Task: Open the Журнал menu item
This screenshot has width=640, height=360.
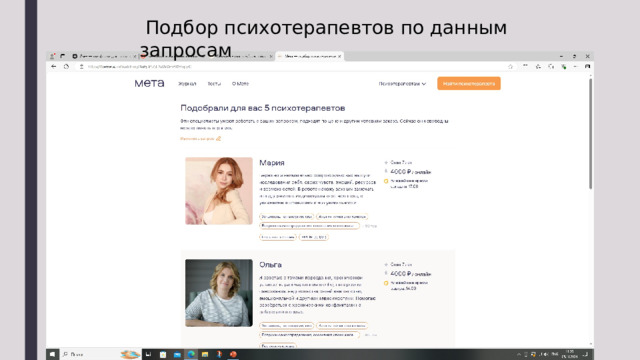Action: [187, 84]
